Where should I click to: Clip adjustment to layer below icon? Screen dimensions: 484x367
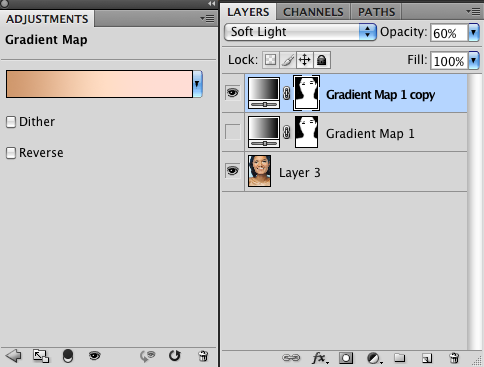click(x=68, y=356)
